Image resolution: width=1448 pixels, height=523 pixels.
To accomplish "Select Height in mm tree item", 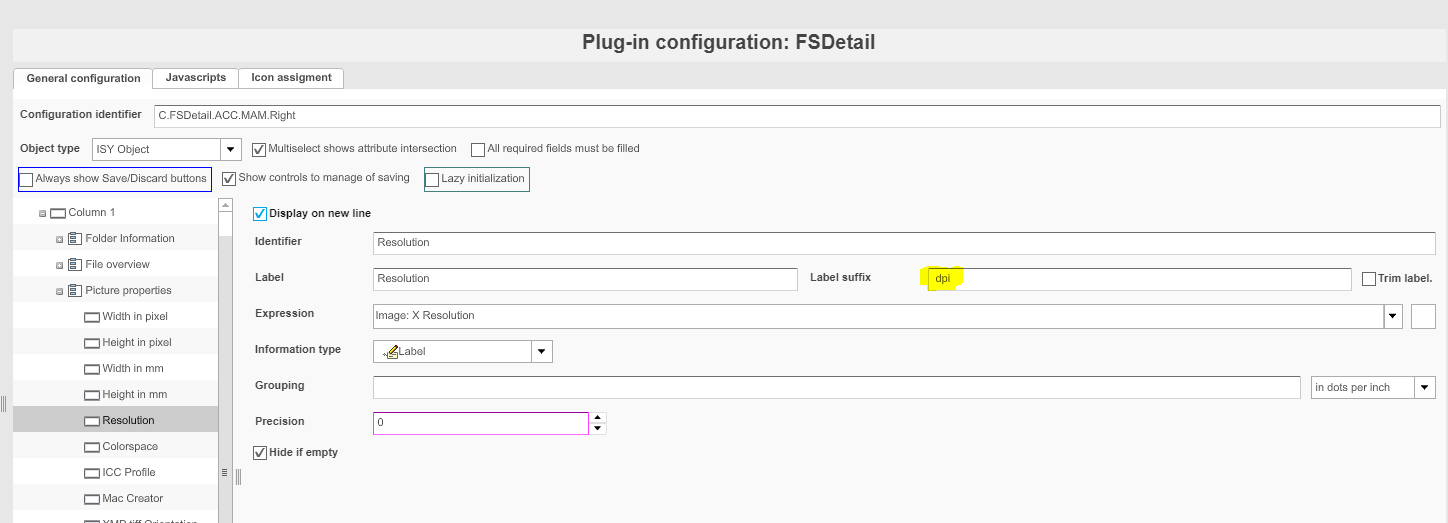I will 135,395.
